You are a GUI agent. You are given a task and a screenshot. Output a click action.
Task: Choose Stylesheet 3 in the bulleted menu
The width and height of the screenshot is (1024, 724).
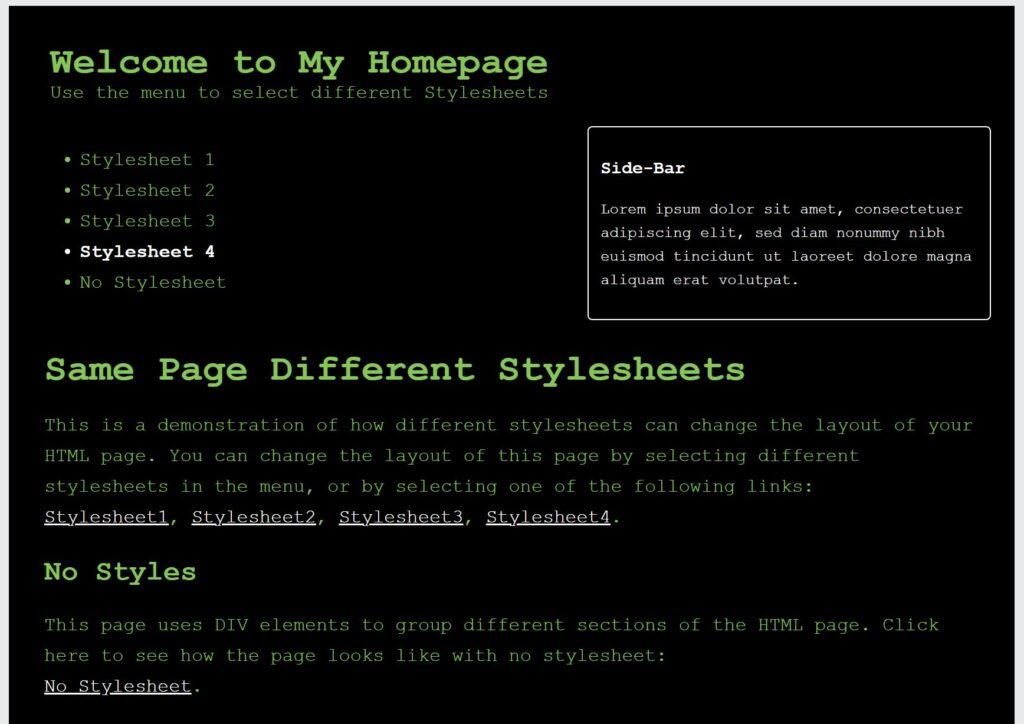tap(147, 221)
